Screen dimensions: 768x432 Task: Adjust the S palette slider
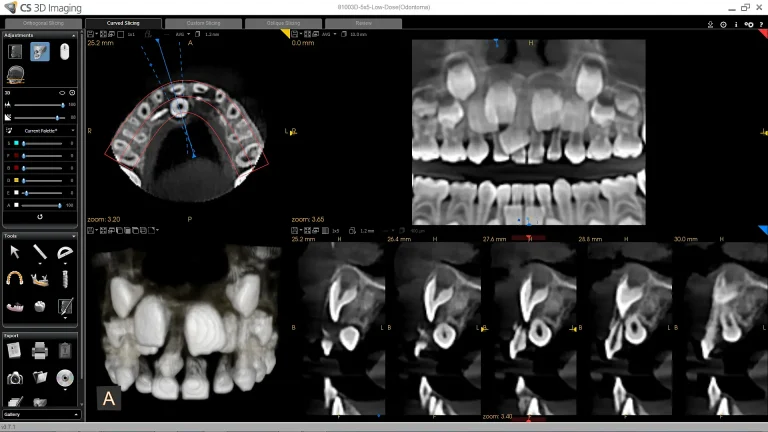point(42,144)
